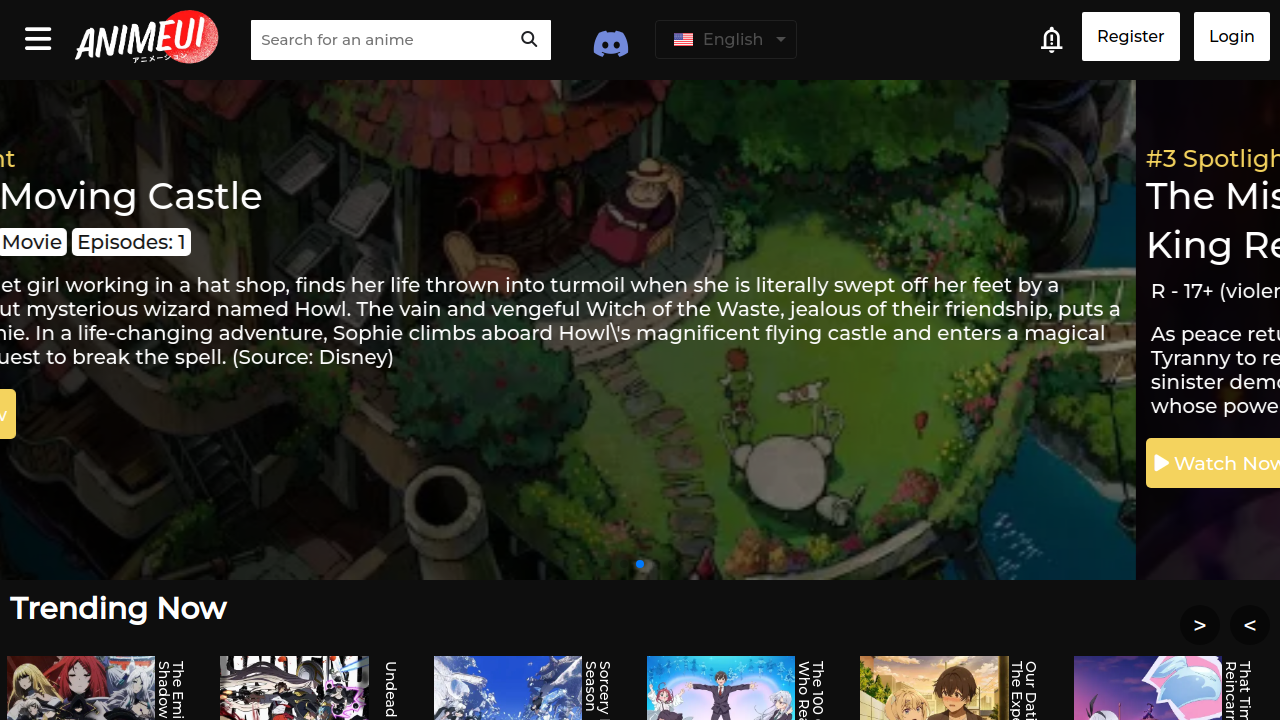This screenshot has width=1280, height=720.
Task: Open 'That Time Reincarnated' trending thumbnail
Action: point(1148,688)
